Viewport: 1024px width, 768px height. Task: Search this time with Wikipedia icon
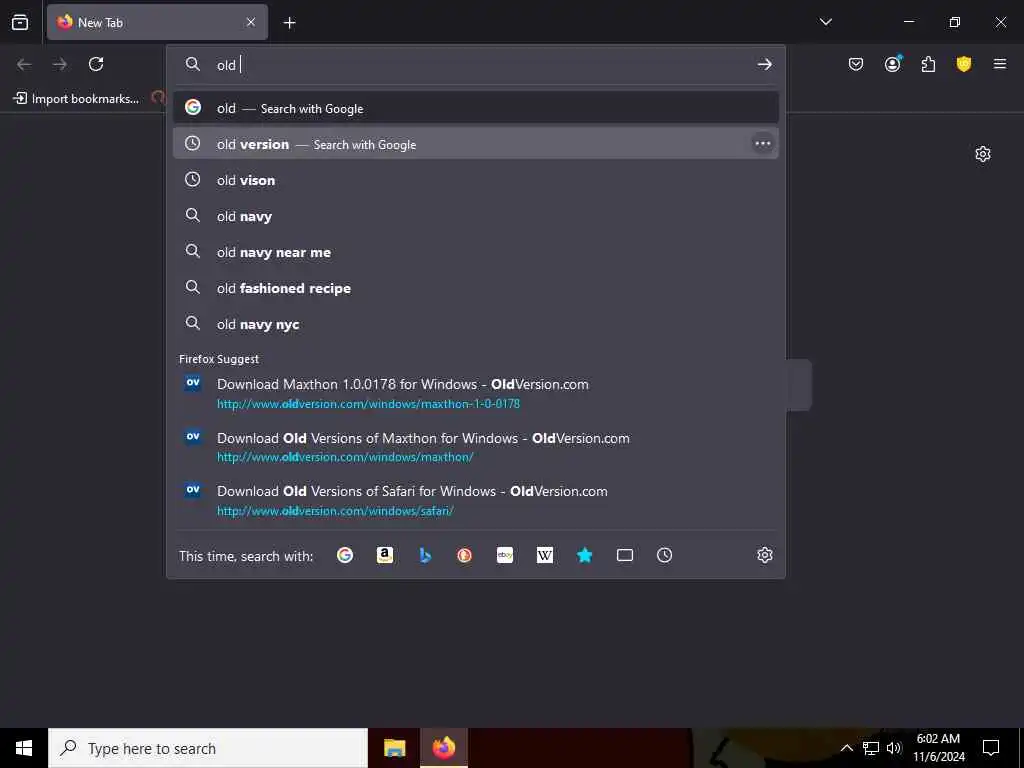pyautogui.click(x=545, y=555)
